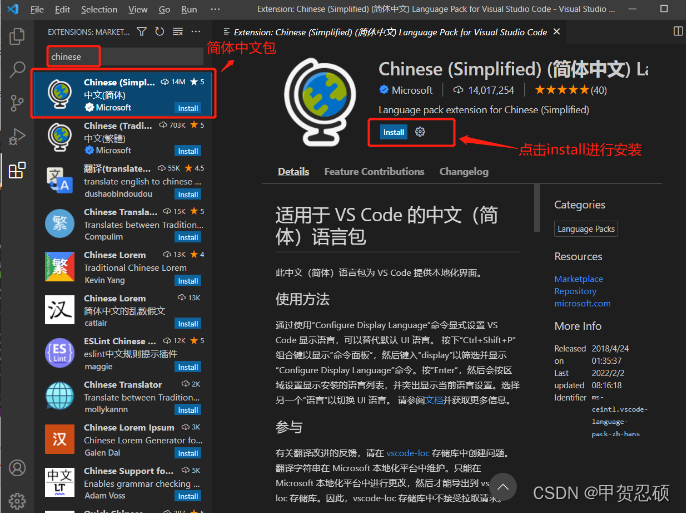Viewport: 686px width, 513px height.
Task: Install Chinese Support by Adam Voss
Action: click(x=188, y=496)
